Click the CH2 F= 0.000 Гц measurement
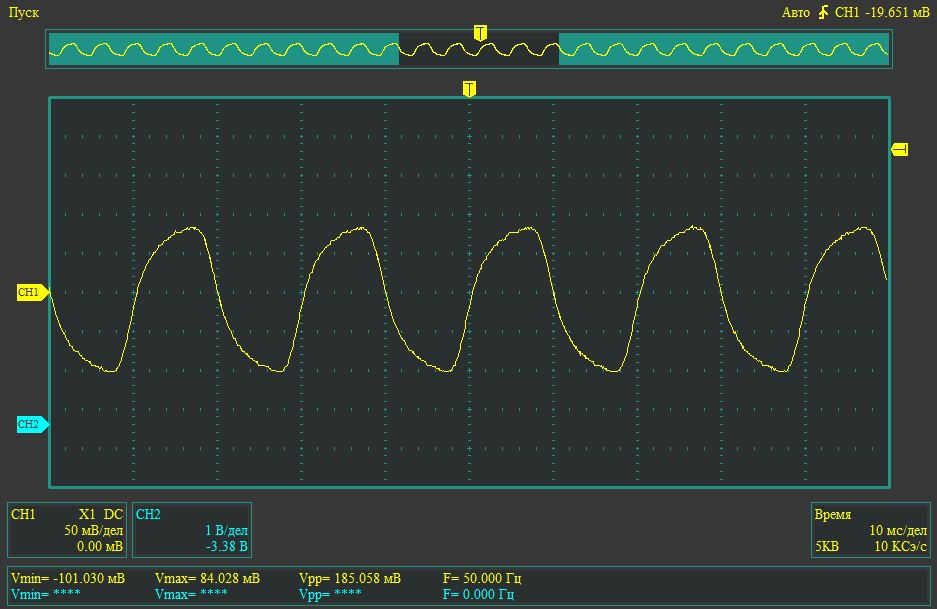 click(x=478, y=594)
